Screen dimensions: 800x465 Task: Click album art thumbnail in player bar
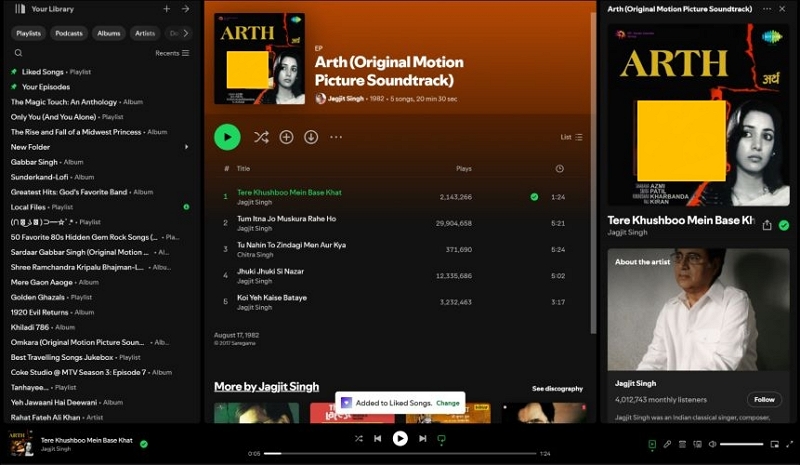click(20, 443)
